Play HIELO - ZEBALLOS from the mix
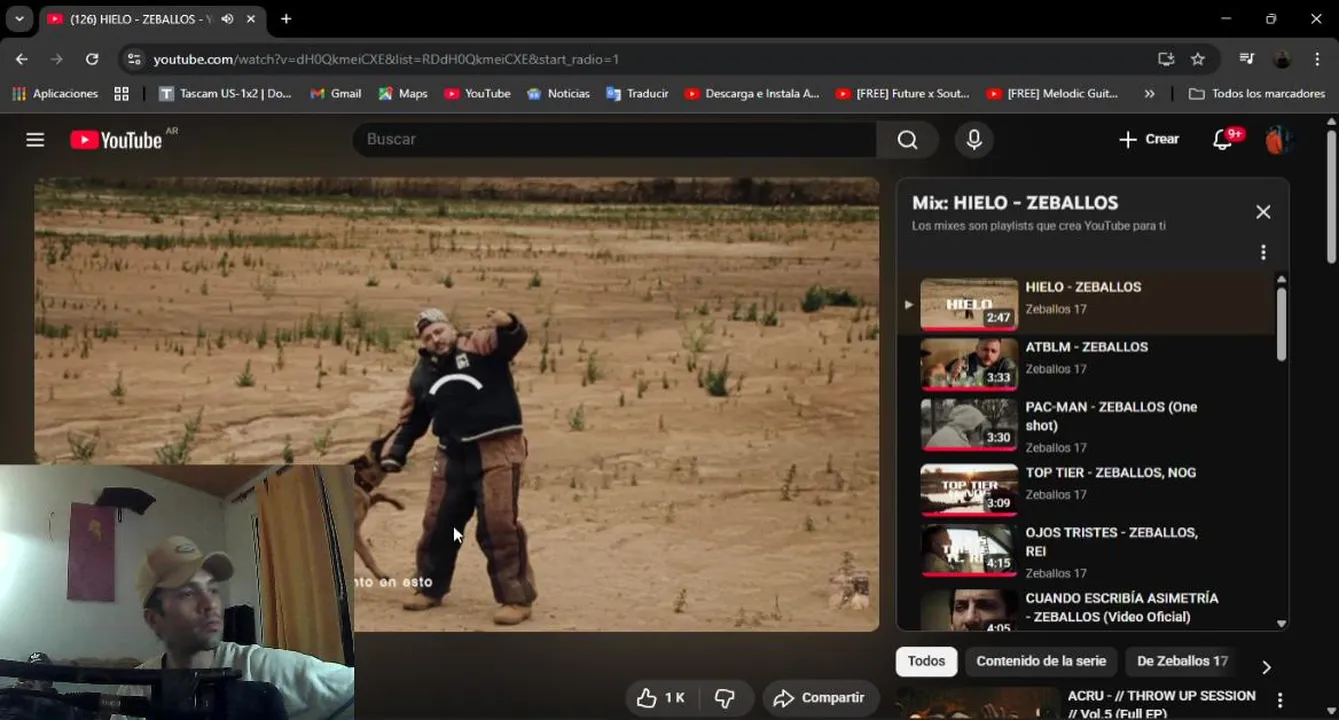The width and height of the screenshot is (1339, 720). [1088, 303]
